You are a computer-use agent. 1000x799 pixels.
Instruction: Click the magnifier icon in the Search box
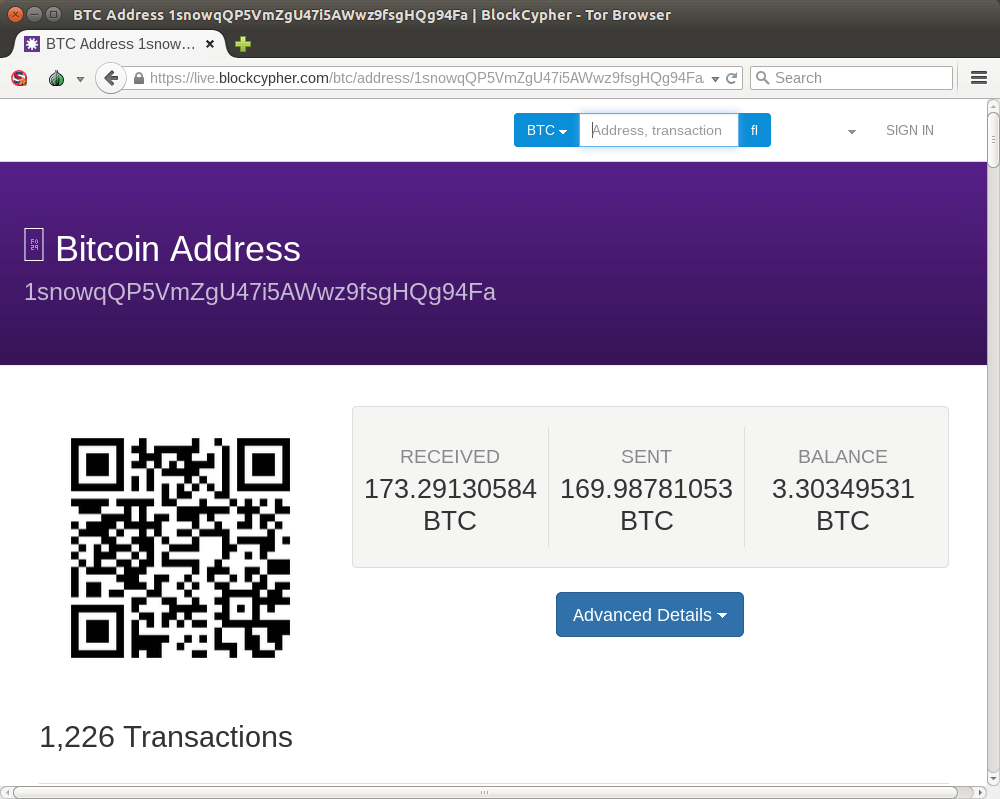pyautogui.click(x=762, y=78)
